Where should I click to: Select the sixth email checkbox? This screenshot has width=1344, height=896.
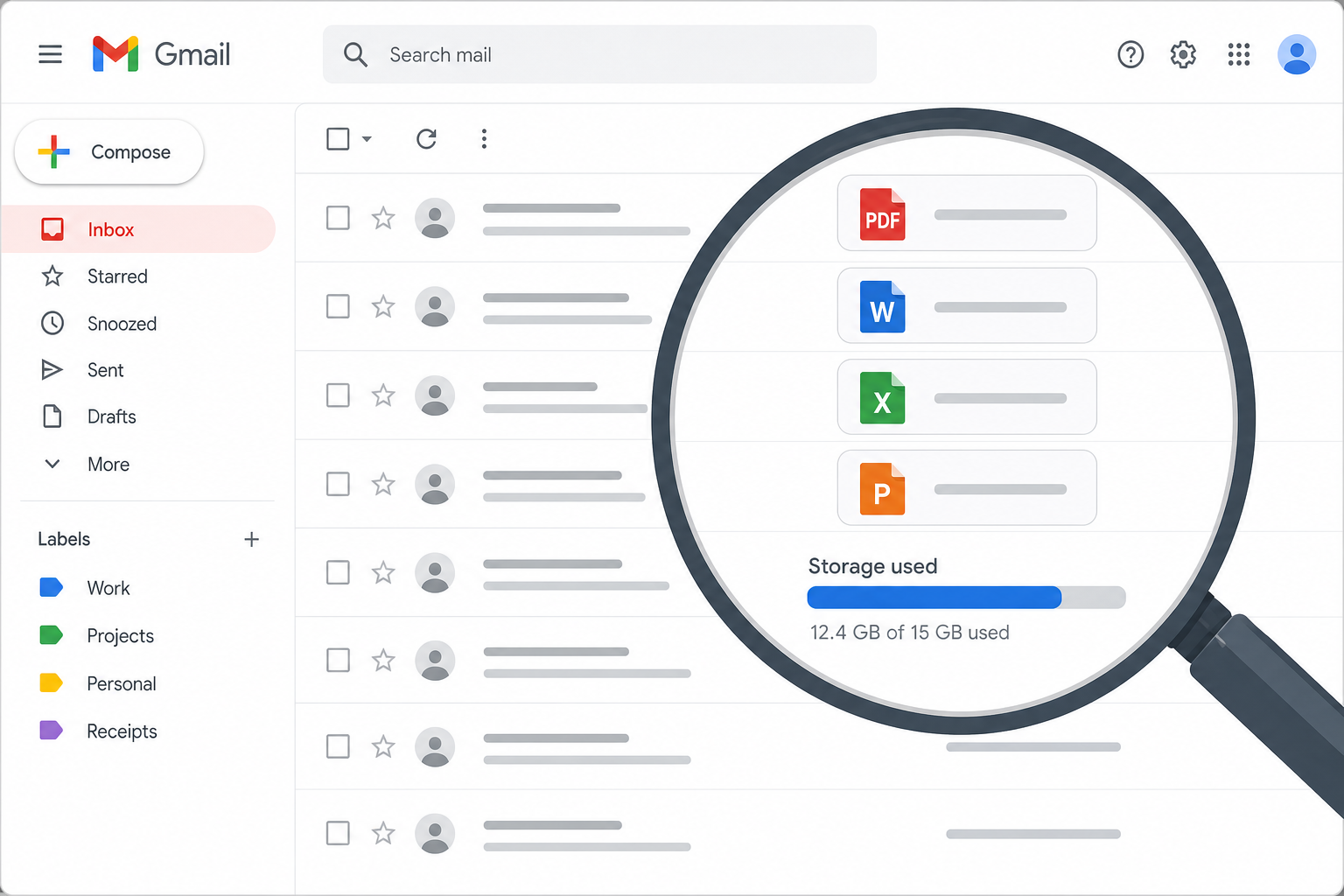[338, 660]
